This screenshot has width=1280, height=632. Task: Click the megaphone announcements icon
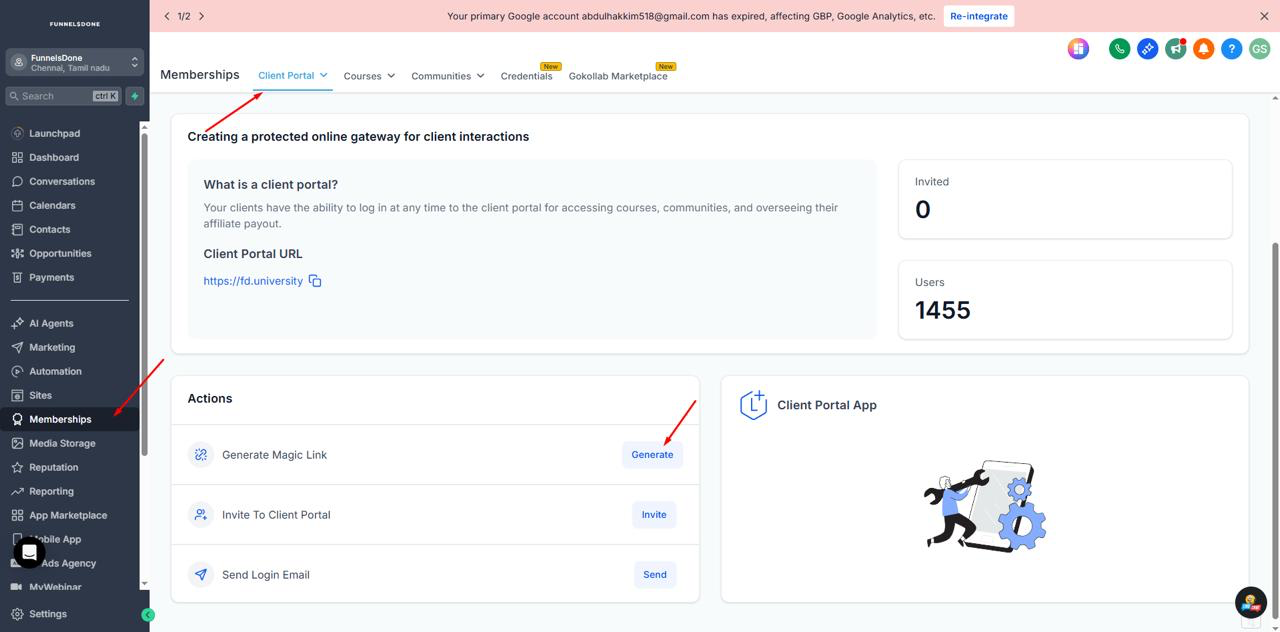coord(1175,48)
